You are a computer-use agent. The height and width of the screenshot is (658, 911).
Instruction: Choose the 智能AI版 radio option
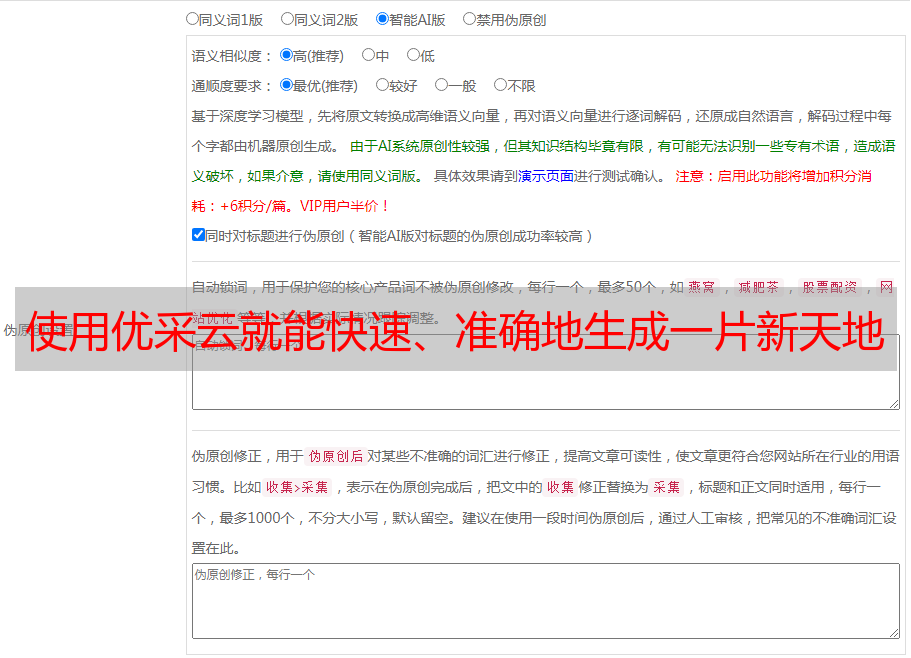point(382,19)
